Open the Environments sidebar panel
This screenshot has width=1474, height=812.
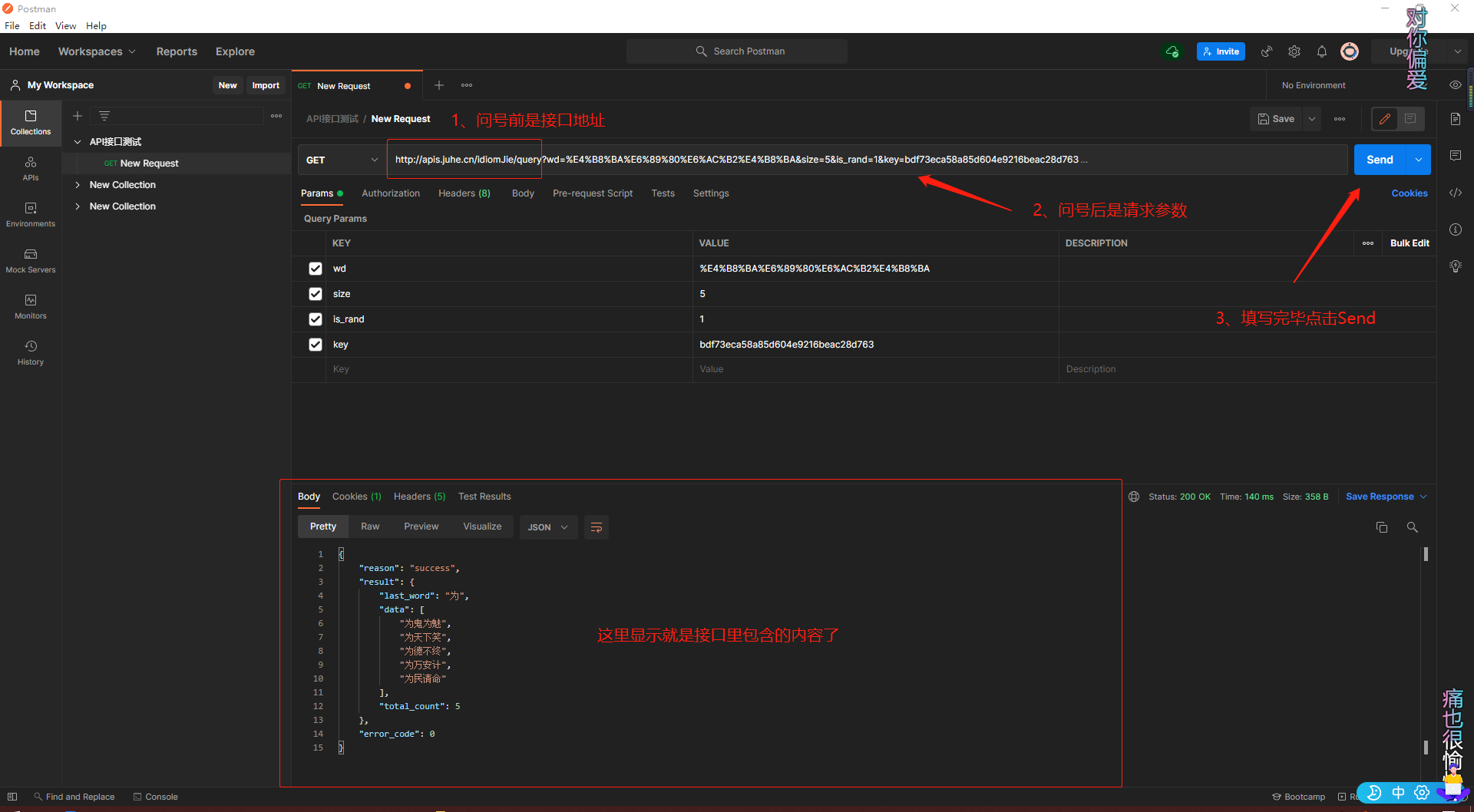[31, 215]
